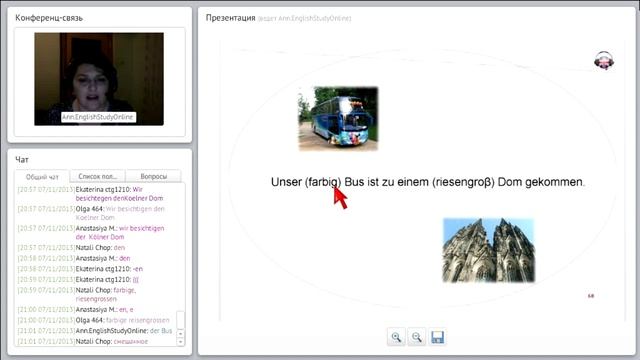
Task: Click Olga 464's message 'Wir besichtigen den Koelner Dom'
Action: [x=120, y=213]
